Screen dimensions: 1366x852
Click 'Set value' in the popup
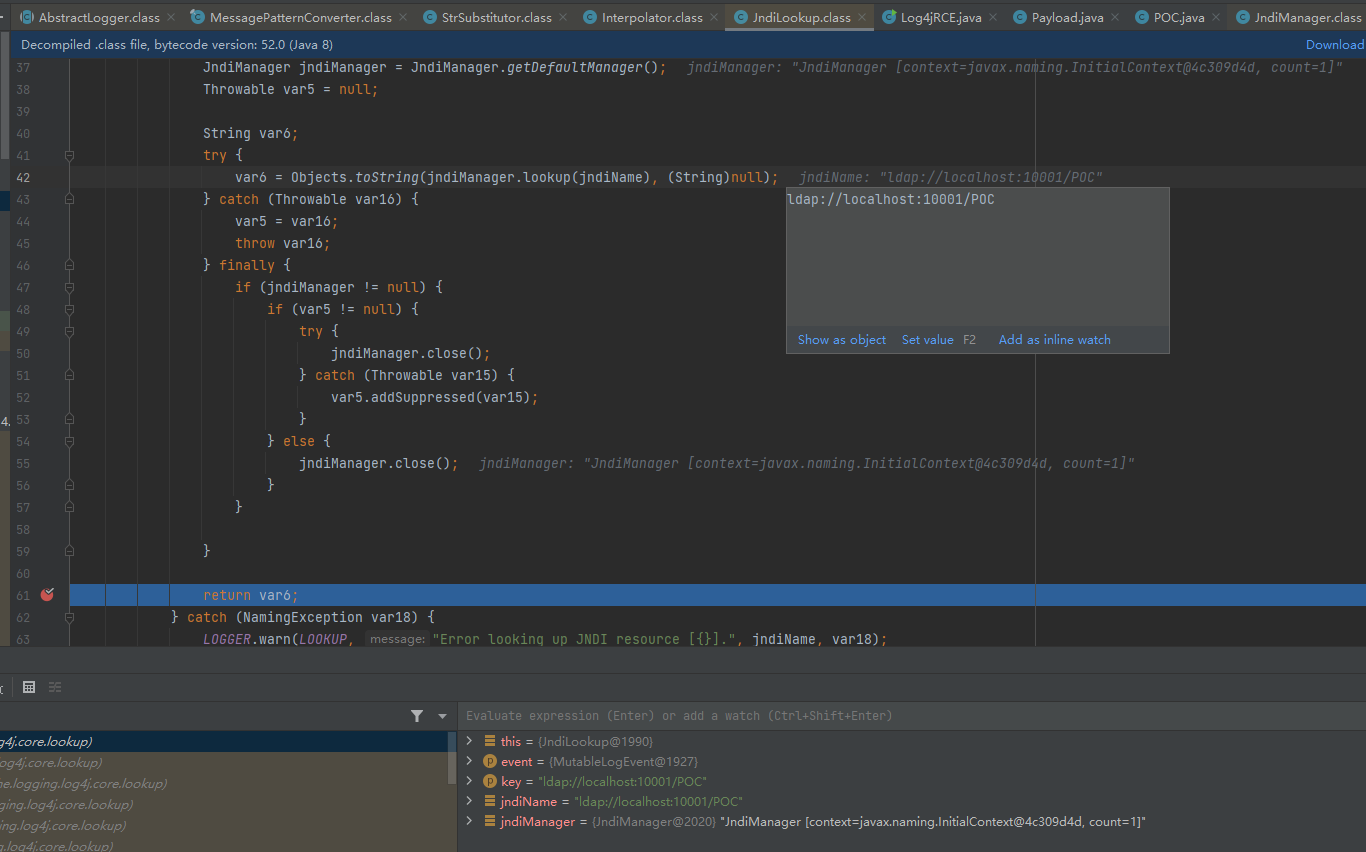point(928,340)
